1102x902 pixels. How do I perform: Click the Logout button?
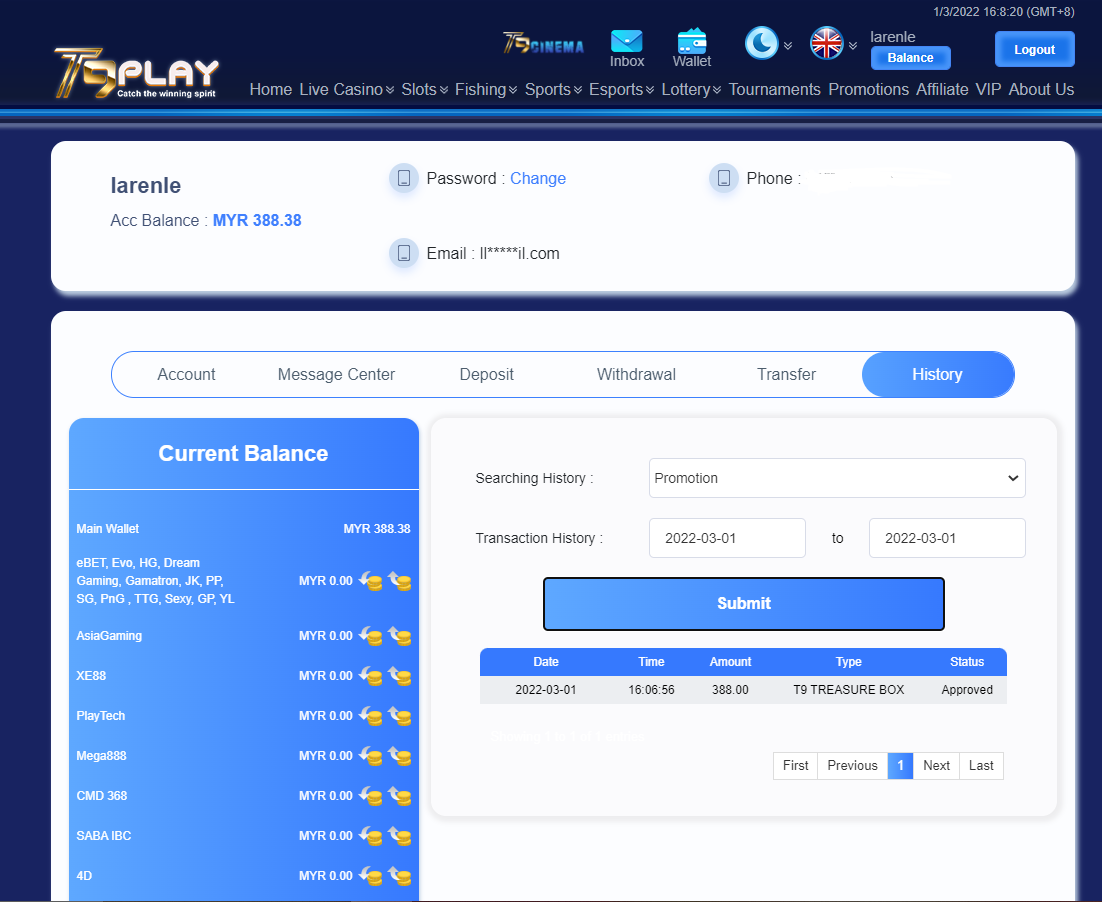pyautogui.click(x=1034, y=49)
